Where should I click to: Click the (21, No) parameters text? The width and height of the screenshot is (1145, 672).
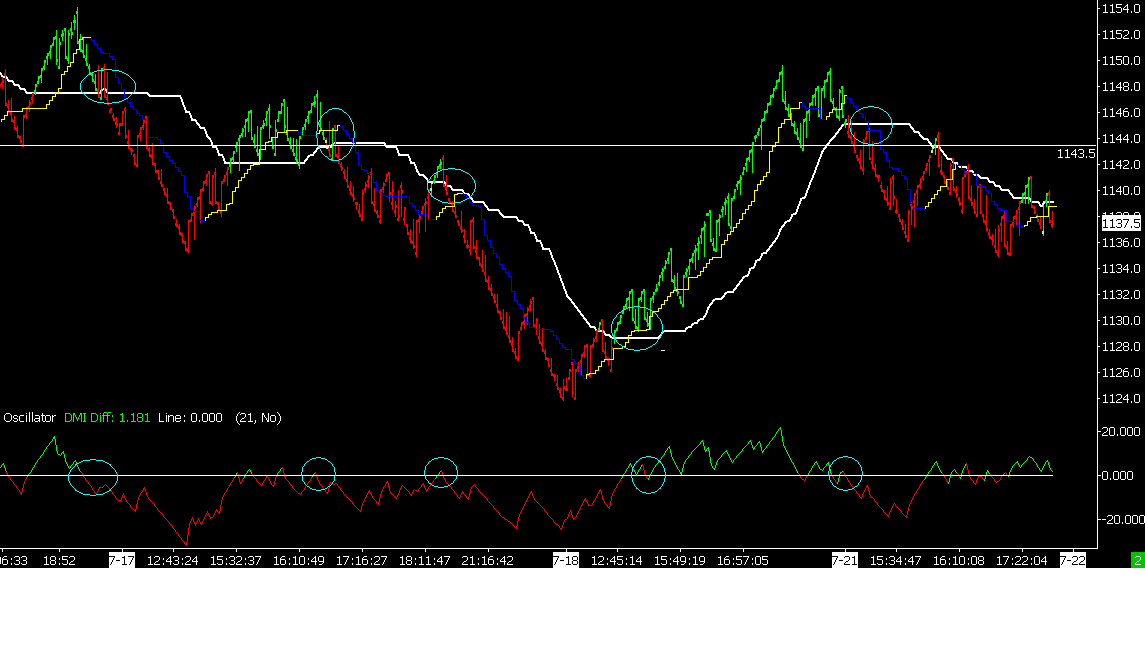pyautogui.click(x=258, y=418)
